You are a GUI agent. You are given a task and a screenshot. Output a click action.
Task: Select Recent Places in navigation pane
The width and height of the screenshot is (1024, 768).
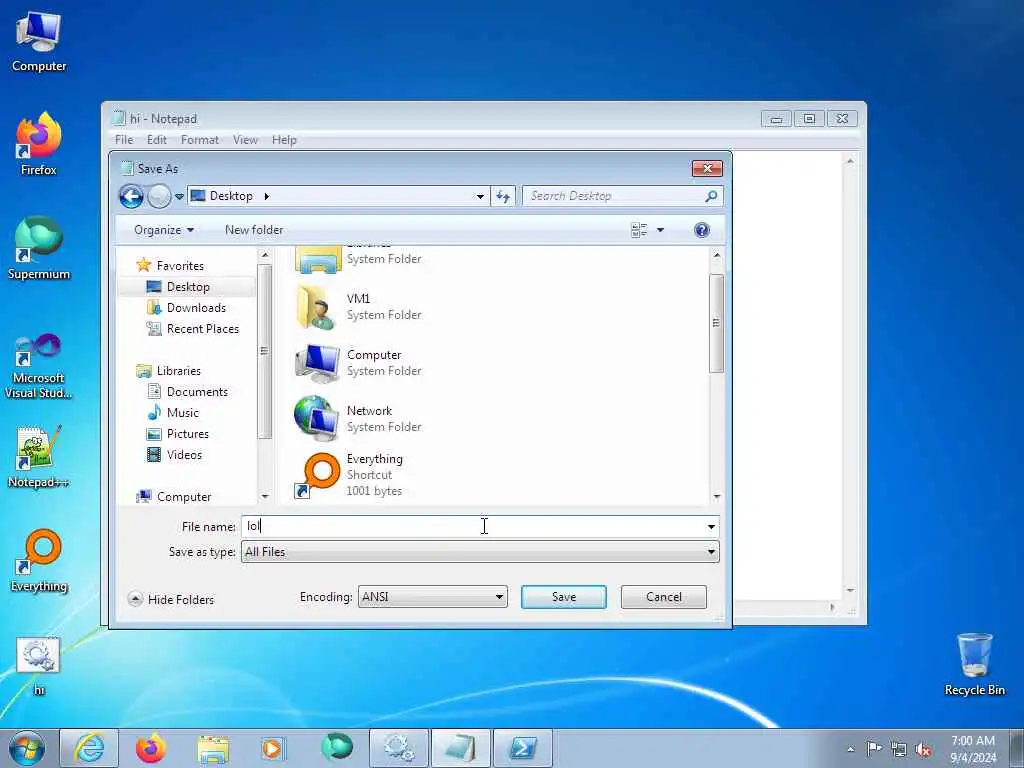pyautogui.click(x=193, y=328)
